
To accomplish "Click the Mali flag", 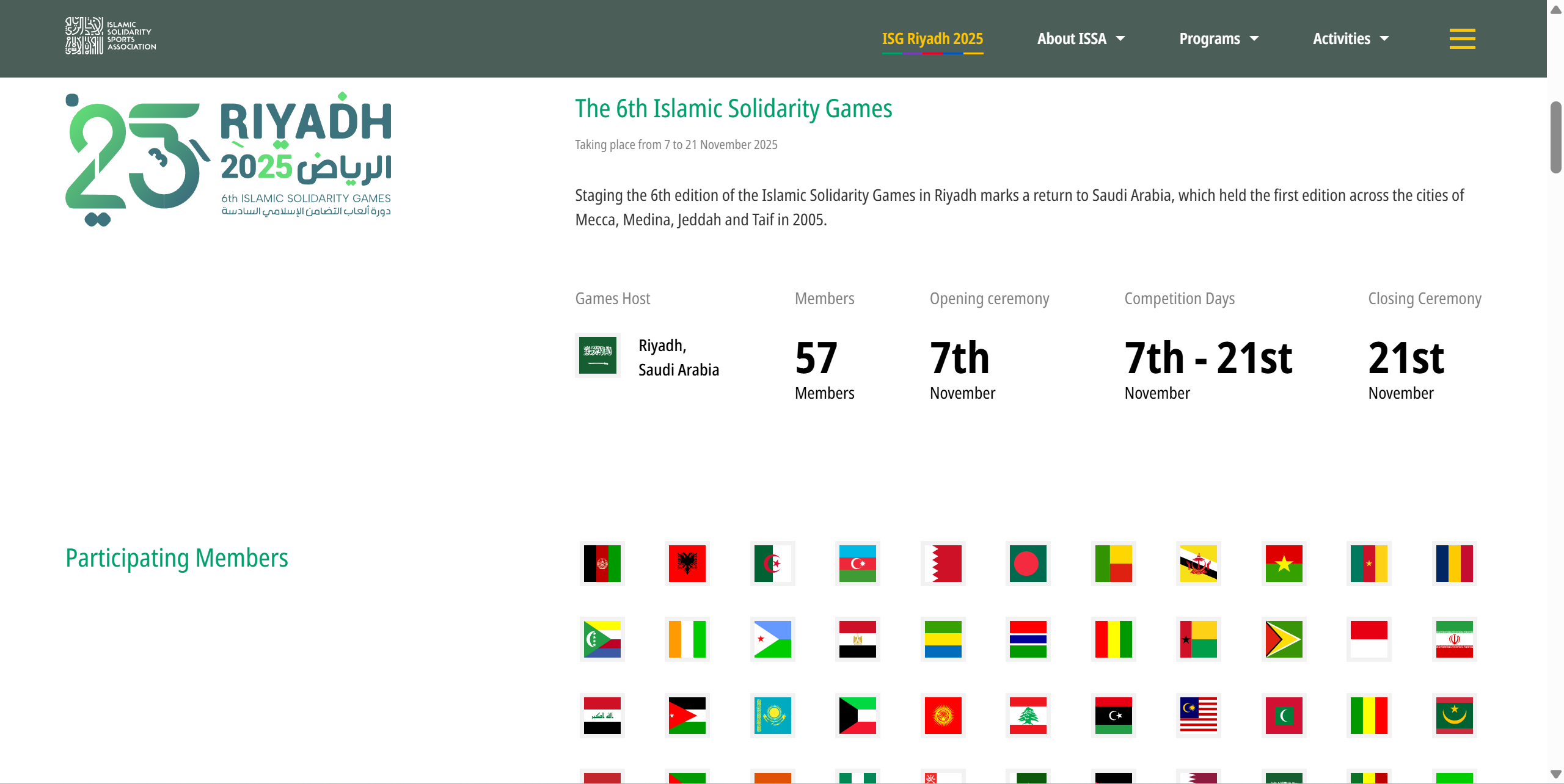I will [1368, 715].
